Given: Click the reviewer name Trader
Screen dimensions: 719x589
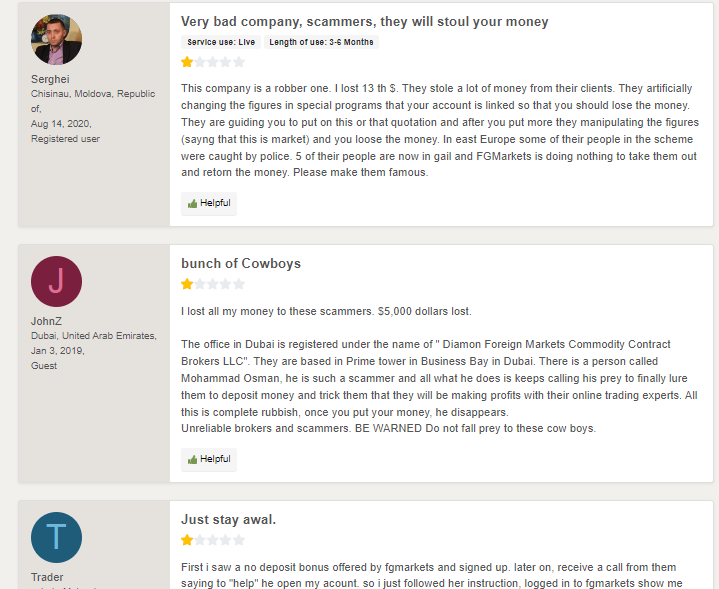Looking at the screenshot, I should [47, 577].
